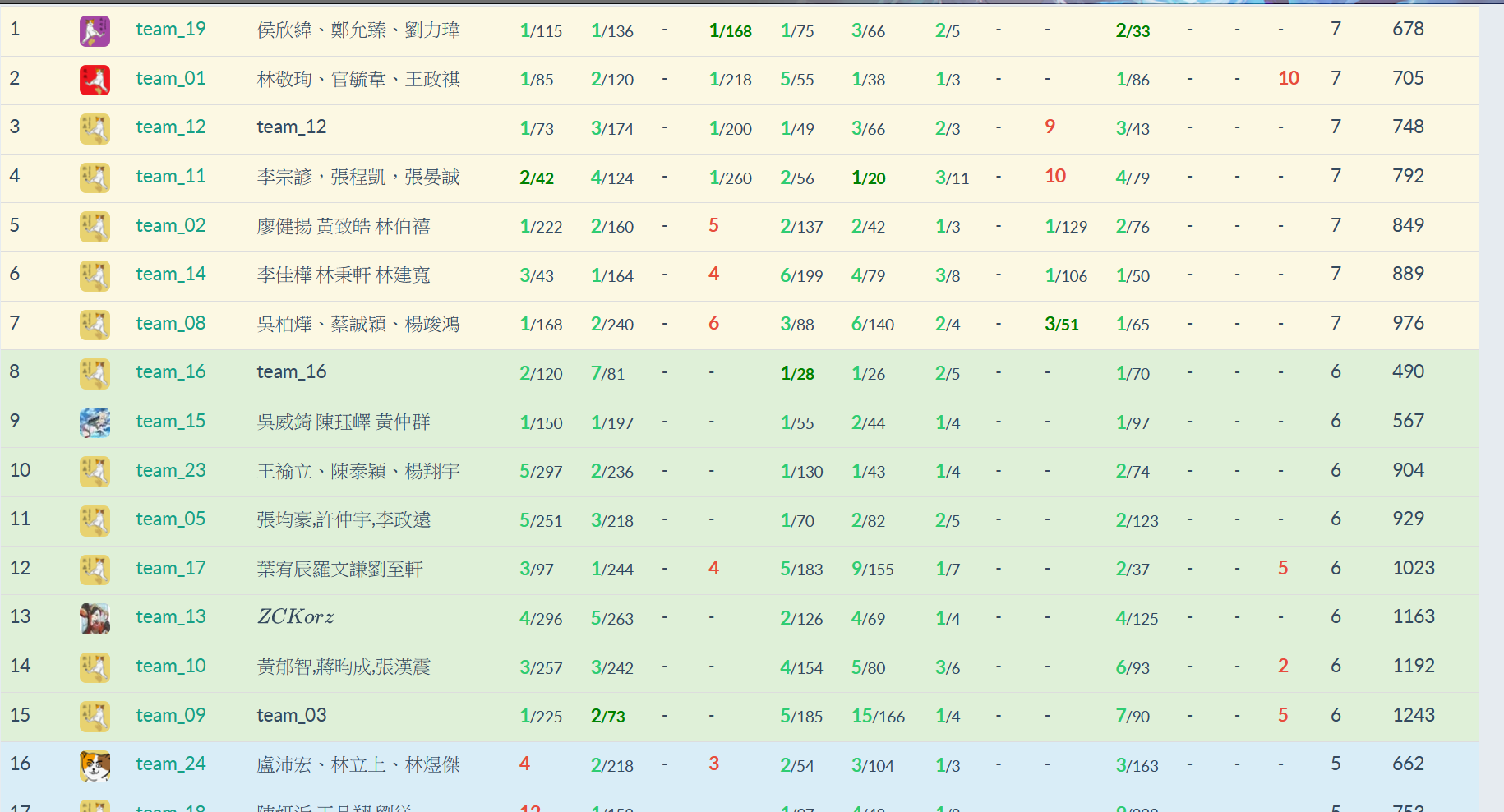Open the team_14 profile link
The height and width of the screenshot is (812, 1504).
coord(171,275)
